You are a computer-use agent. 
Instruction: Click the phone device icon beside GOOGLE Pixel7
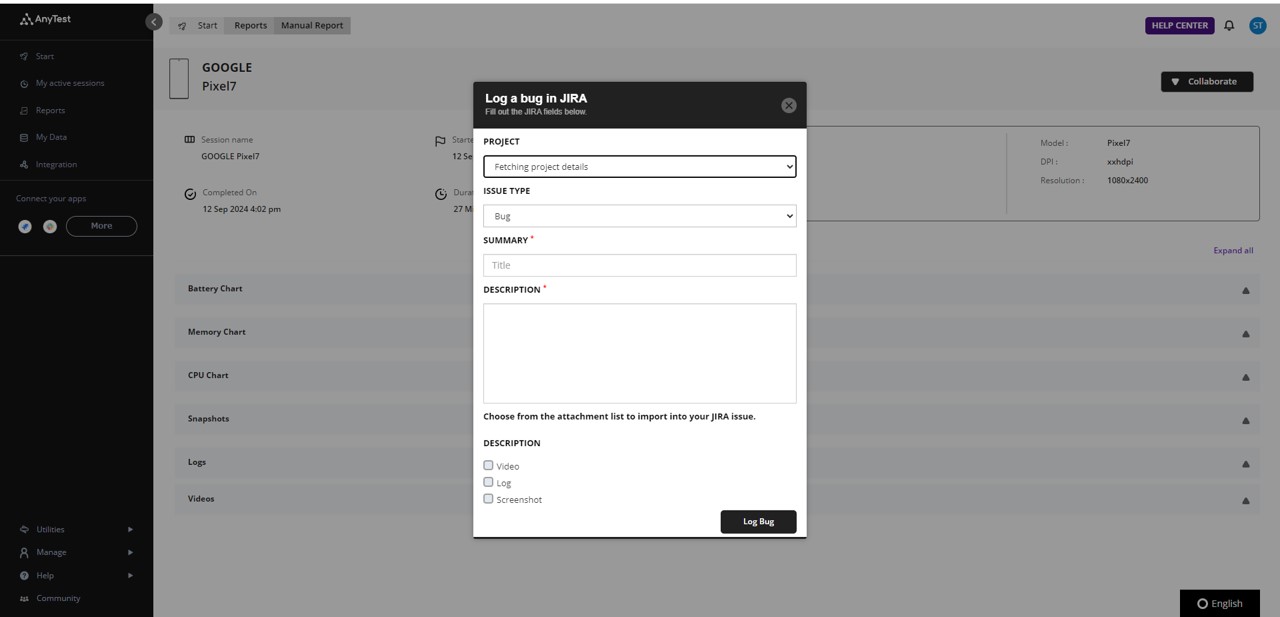coord(179,78)
